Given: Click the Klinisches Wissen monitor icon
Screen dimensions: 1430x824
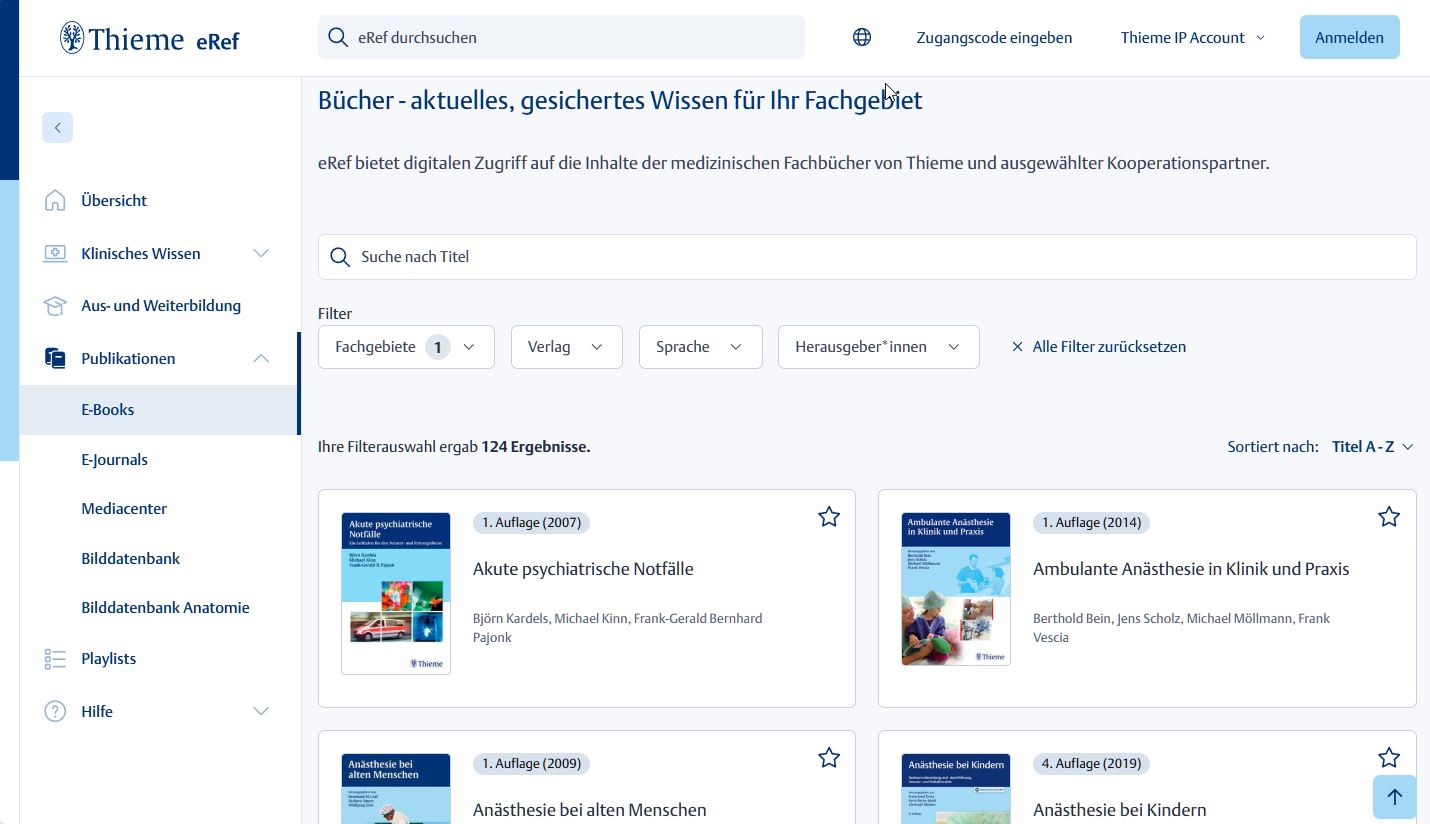Looking at the screenshot, I should [x=55, y=253].
